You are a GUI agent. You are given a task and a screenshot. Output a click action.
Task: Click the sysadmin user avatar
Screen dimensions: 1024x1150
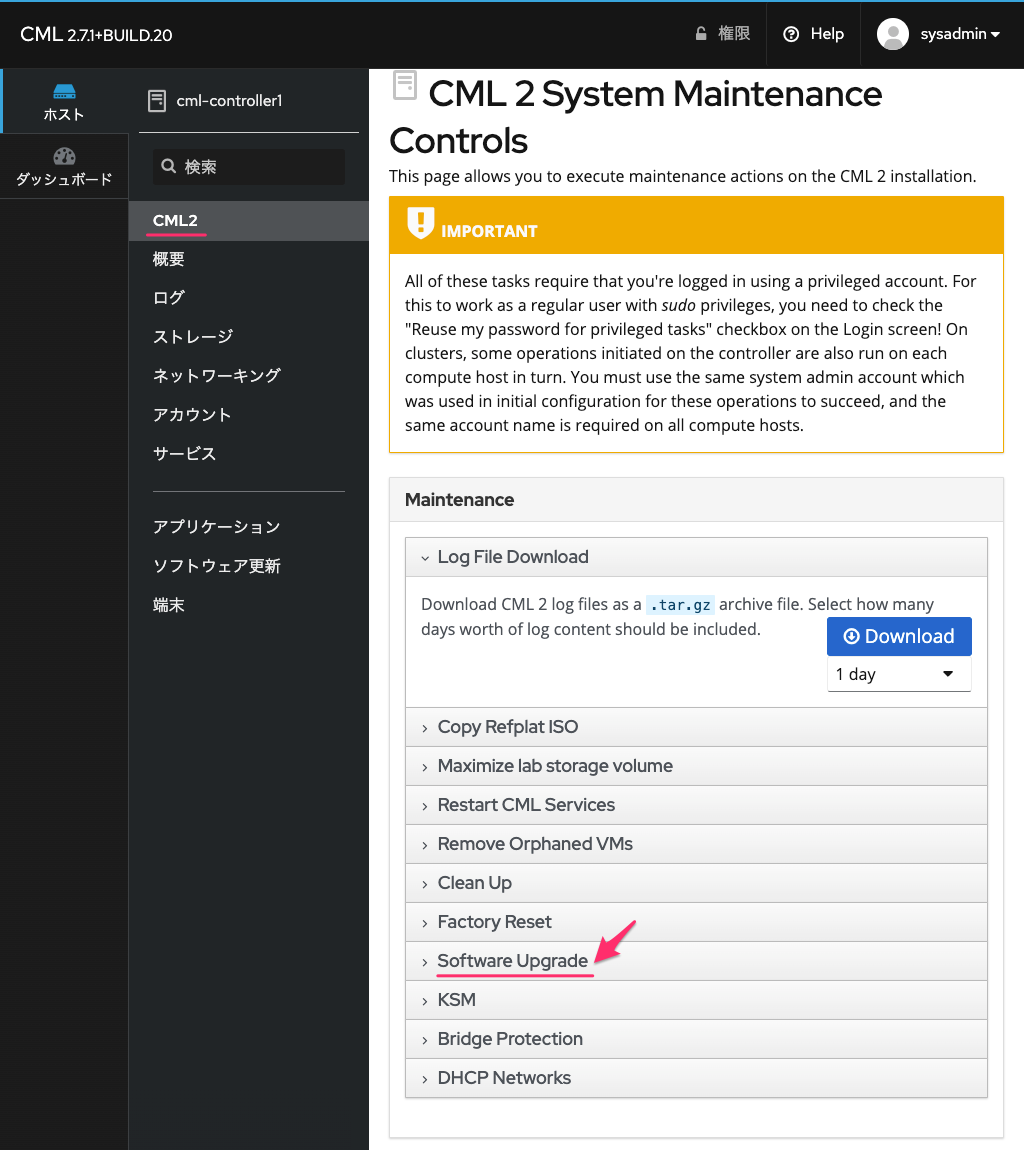[x=893, y=34]
